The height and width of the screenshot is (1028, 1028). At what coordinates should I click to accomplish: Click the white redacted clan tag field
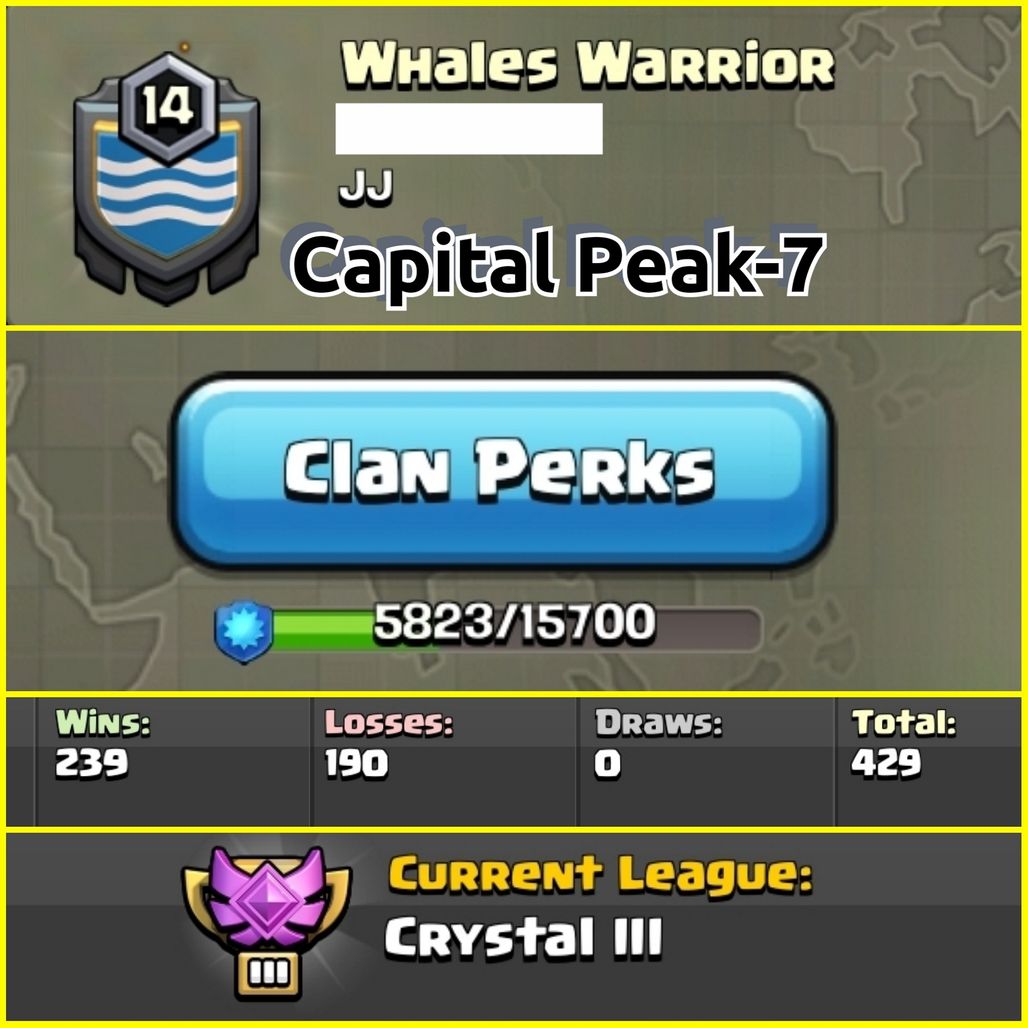tap(469, 128)
